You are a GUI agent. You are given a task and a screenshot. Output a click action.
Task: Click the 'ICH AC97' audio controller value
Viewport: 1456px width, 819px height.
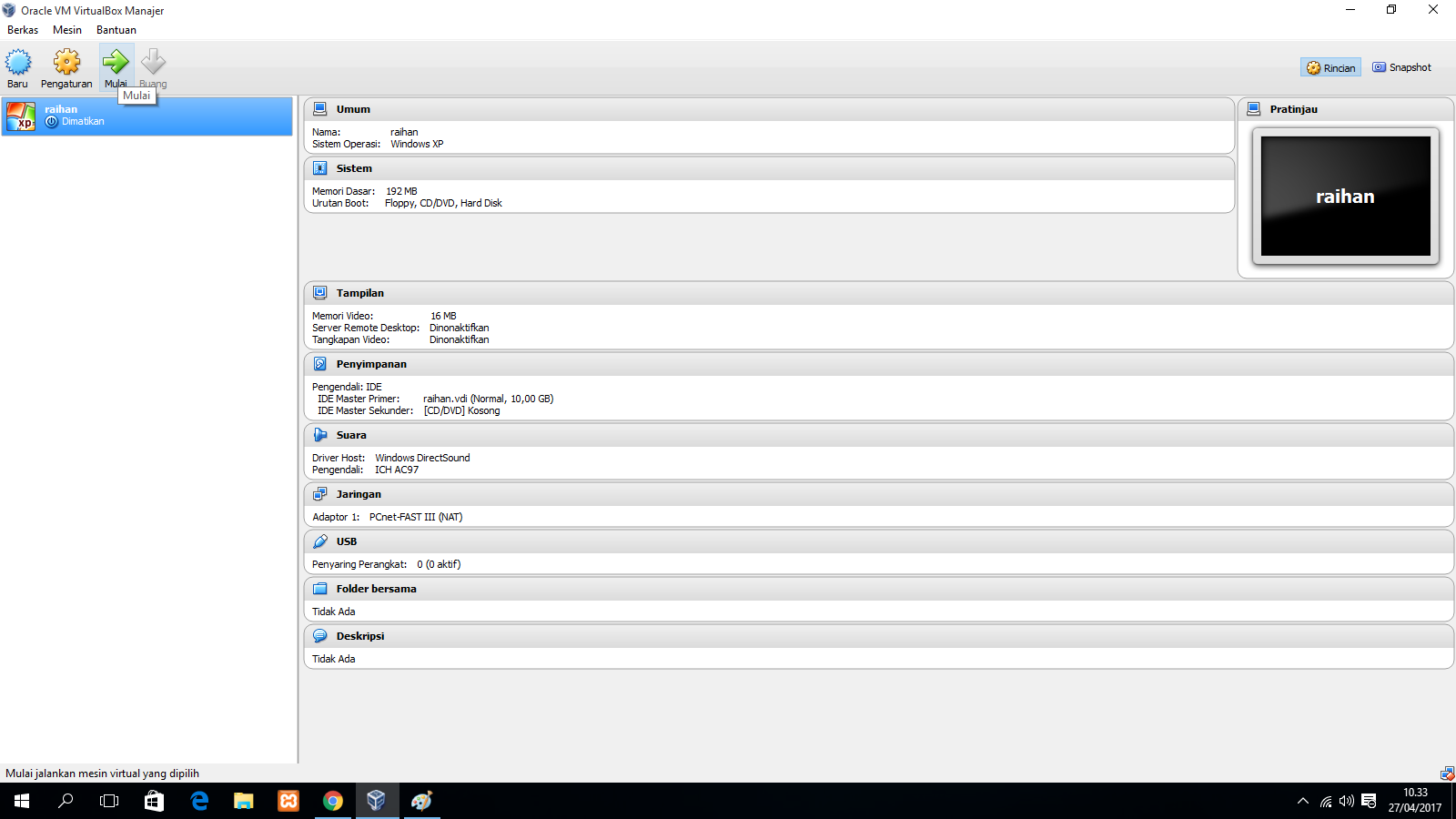click(397, 470)
